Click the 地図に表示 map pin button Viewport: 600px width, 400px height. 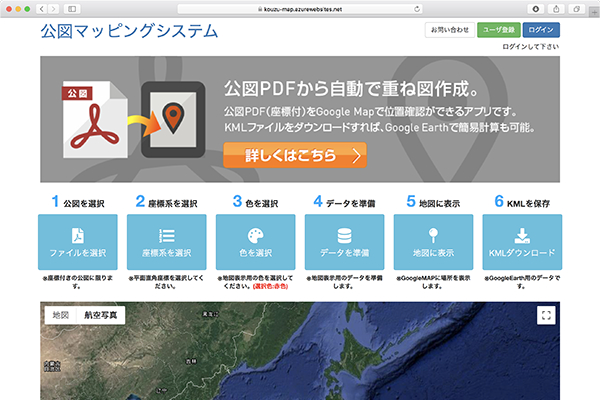pos(433,241)
